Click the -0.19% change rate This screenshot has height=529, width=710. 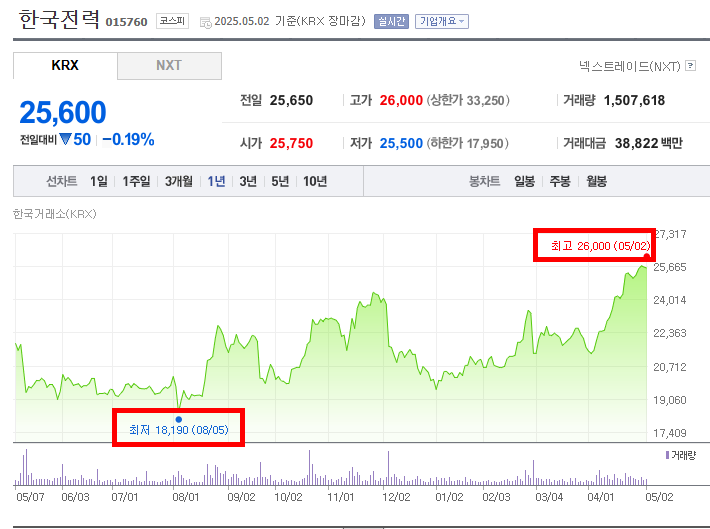129,139
